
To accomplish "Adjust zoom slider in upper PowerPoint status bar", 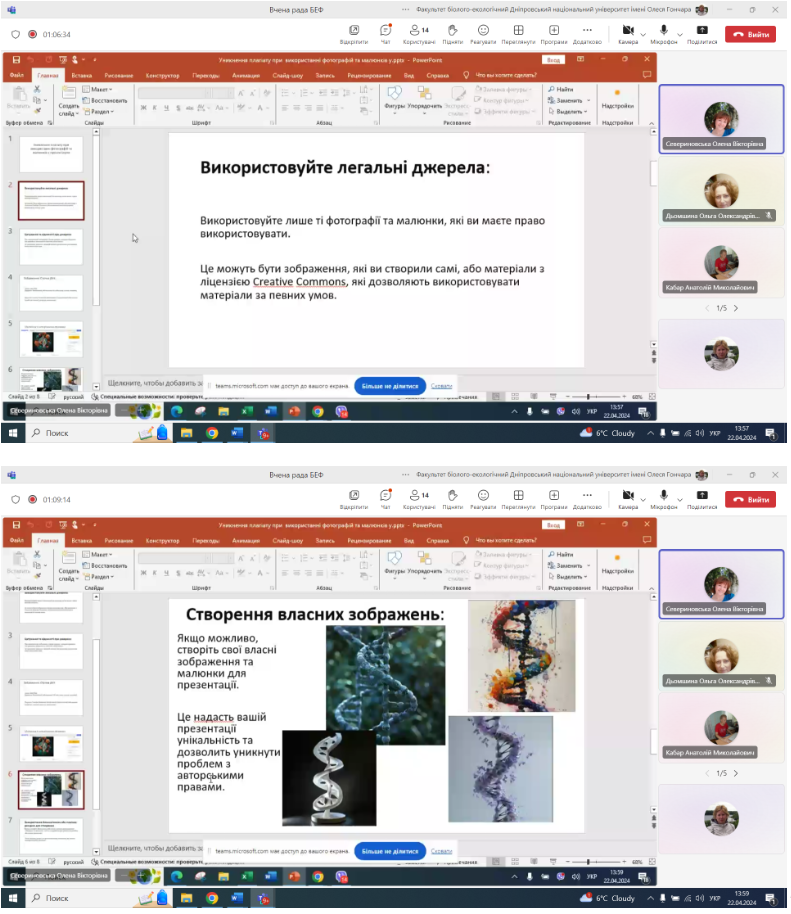I will 595,396.
